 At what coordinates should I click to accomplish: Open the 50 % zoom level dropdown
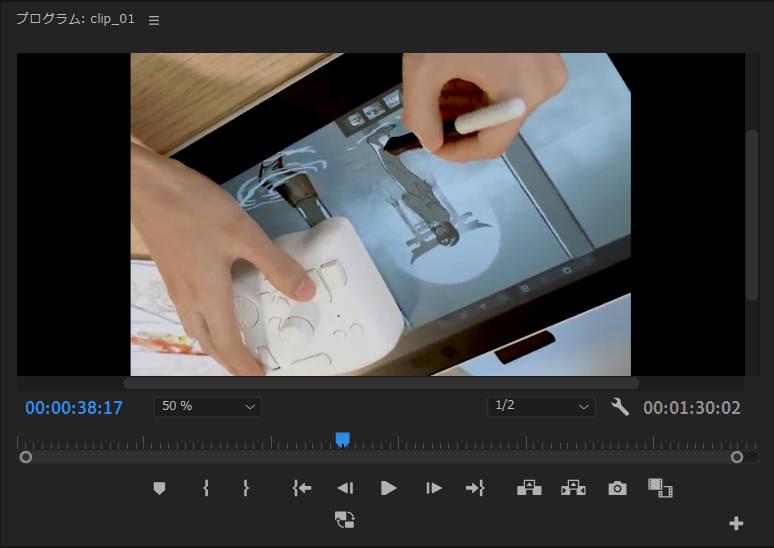click(x=207, y=406)
